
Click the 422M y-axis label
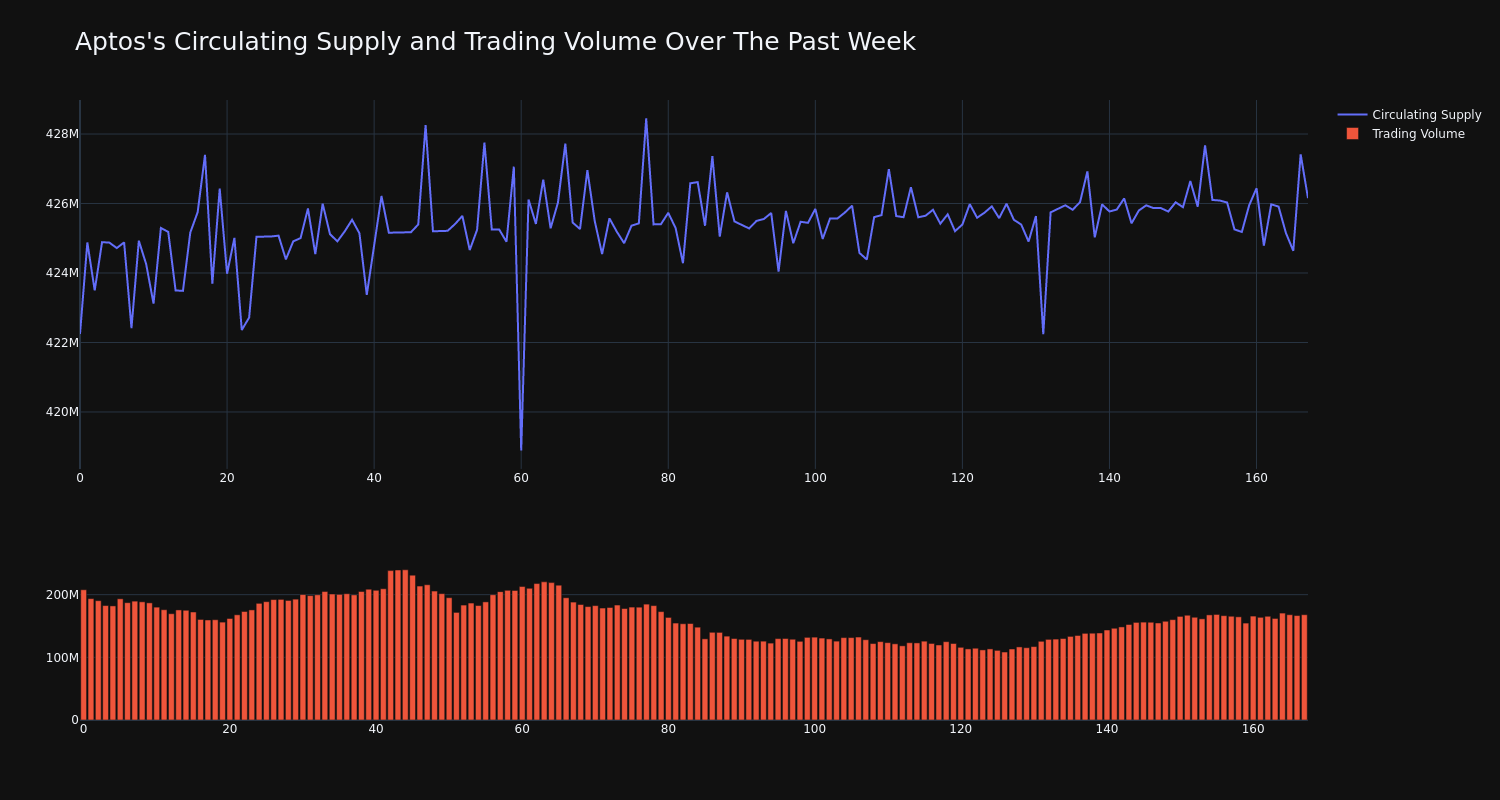point(62,343)
